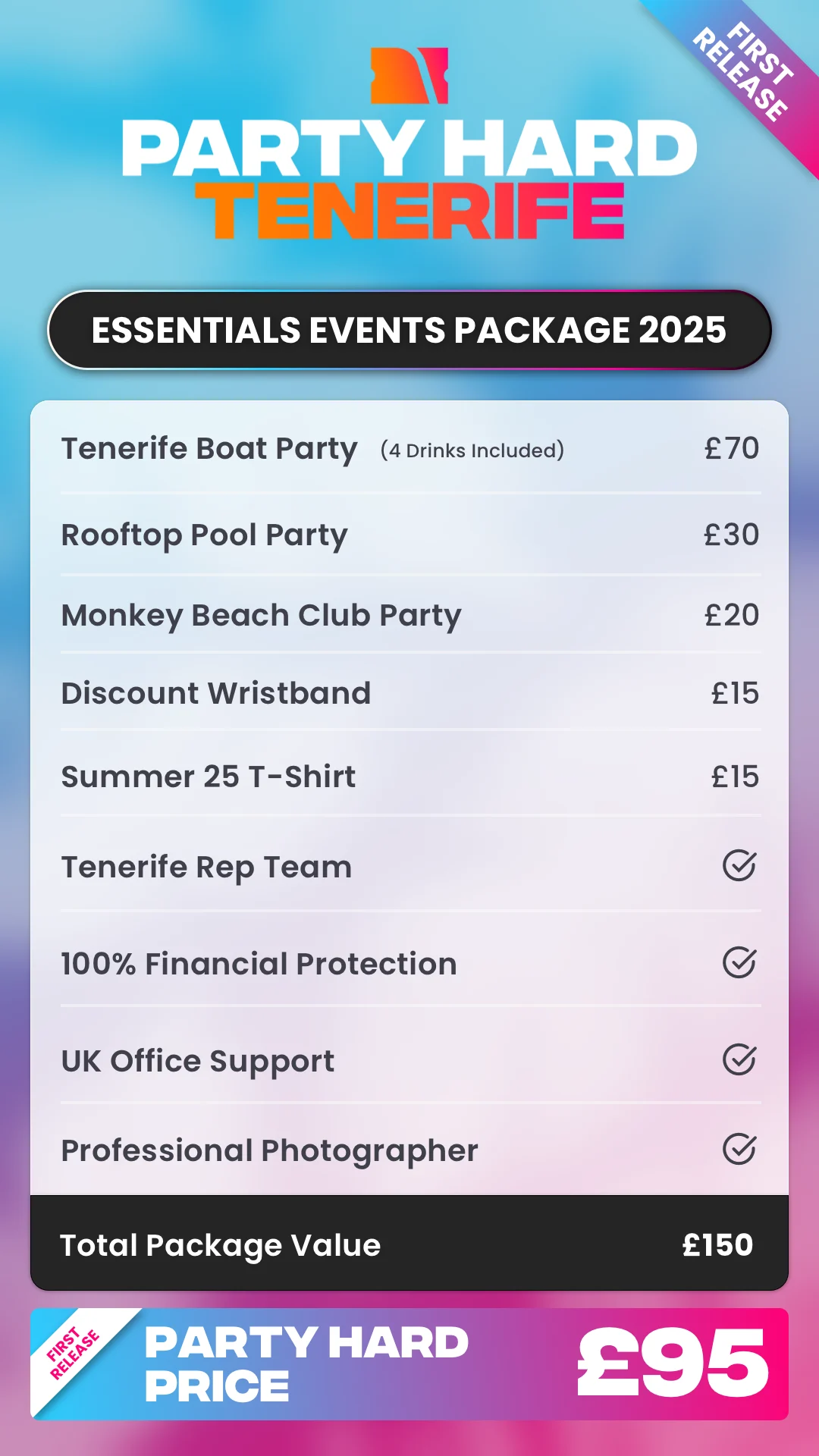Click the £95 Party Hard price
819x1456 pixels.
tap(672, 1363)
